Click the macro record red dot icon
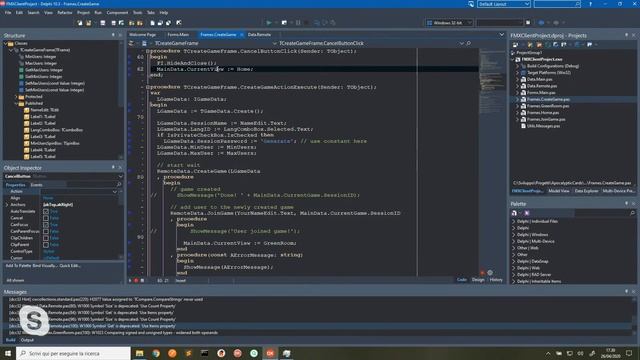 pos(136,280)
